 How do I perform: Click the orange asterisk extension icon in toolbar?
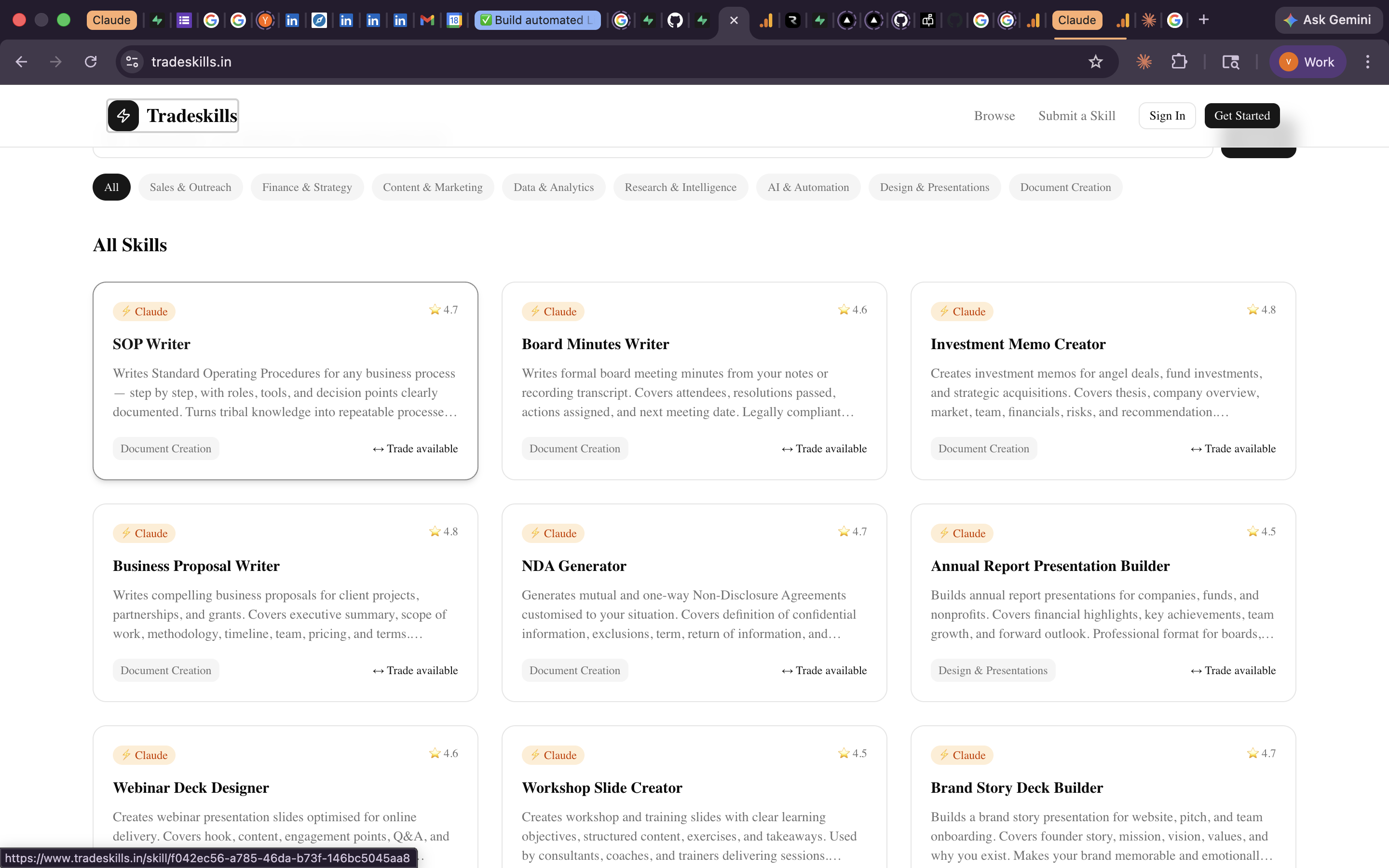pos(1144,61)
